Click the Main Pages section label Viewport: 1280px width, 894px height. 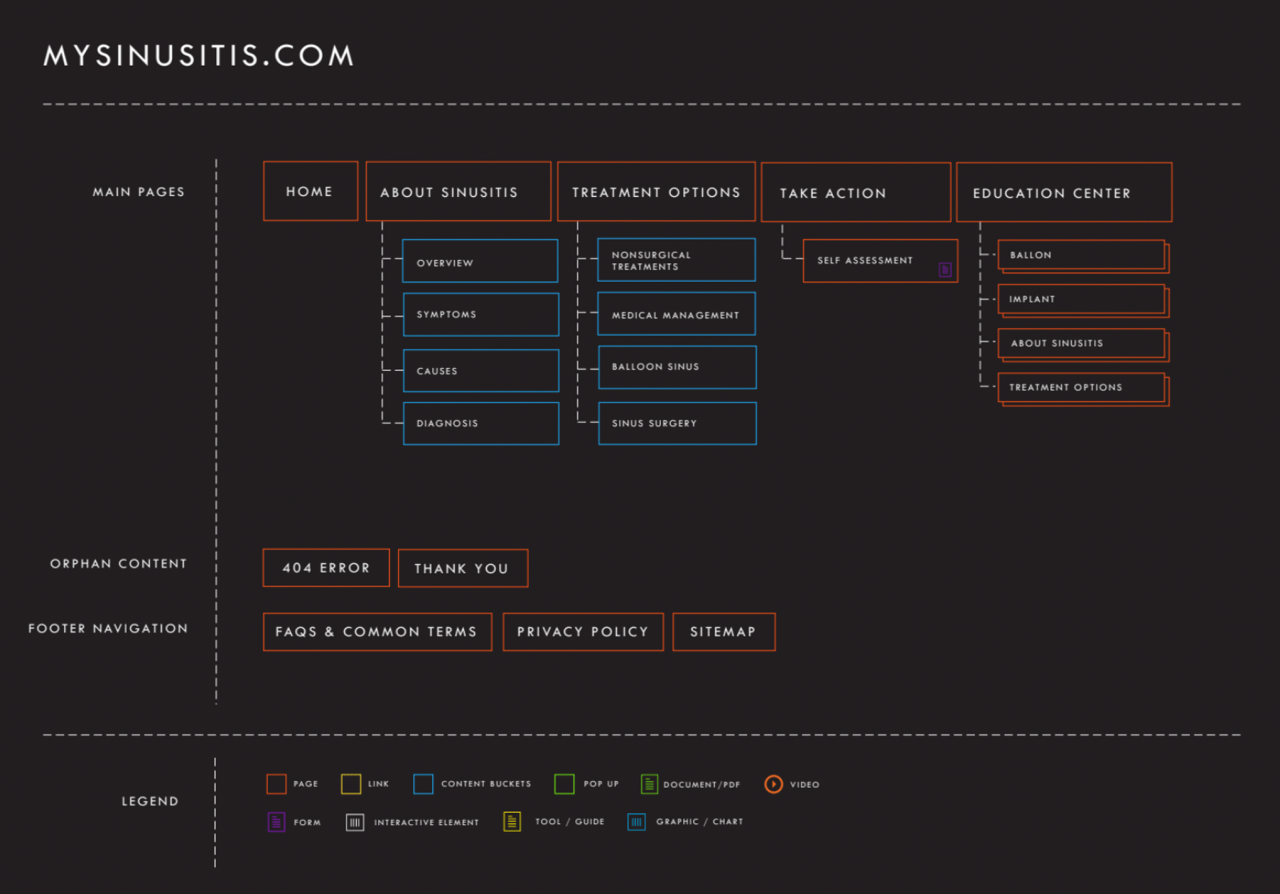coord(139,192)
